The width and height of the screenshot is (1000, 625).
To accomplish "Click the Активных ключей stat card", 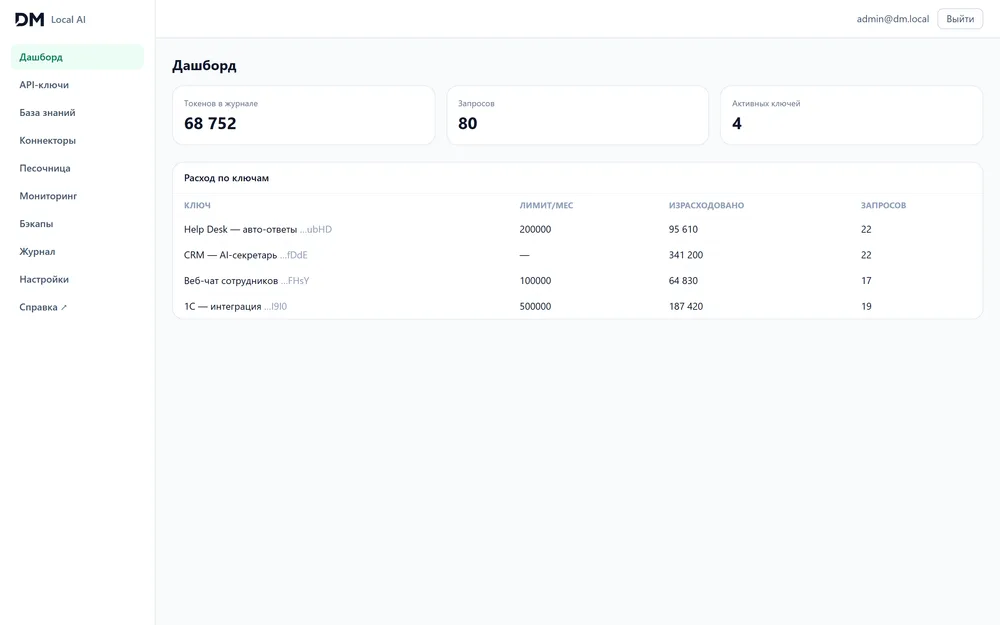I will tap(851, 115).
